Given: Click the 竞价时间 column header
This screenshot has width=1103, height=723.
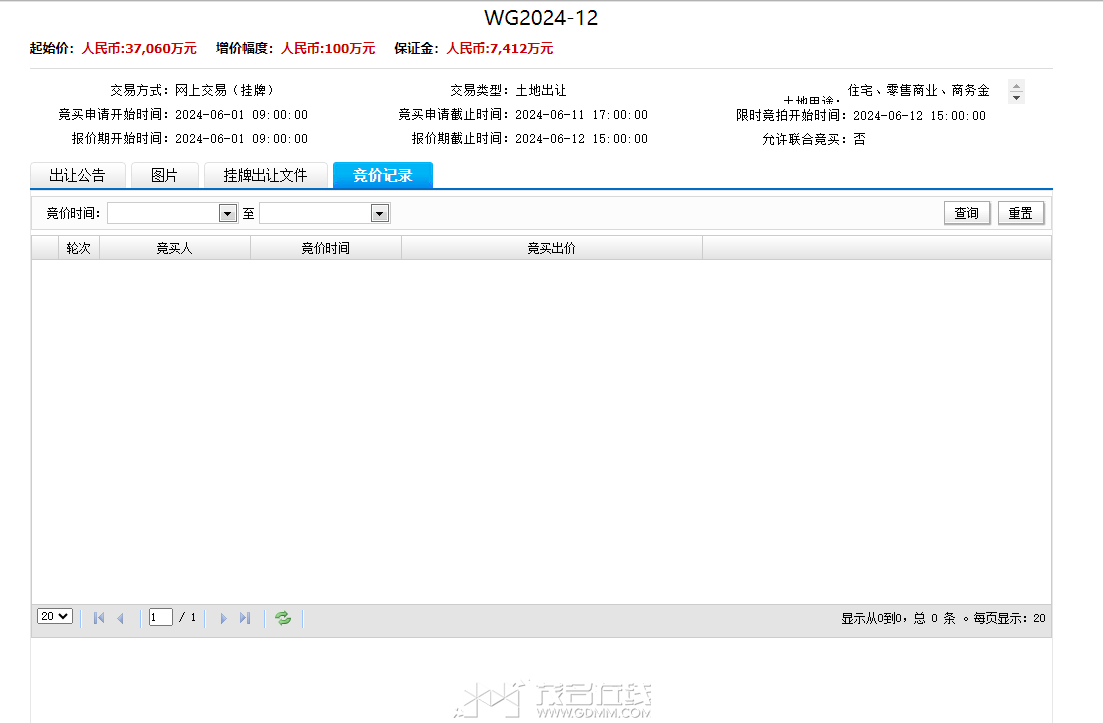Looking at the screenshot, I should (326, 248).
